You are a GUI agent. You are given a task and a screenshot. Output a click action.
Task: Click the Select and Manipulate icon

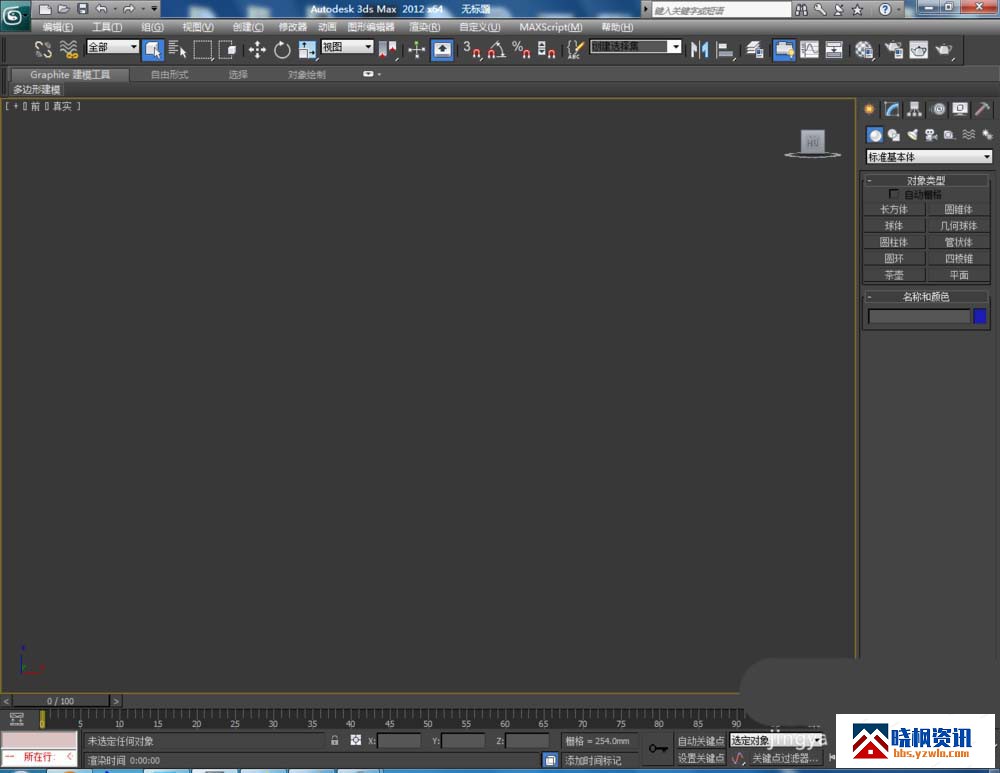416,49
